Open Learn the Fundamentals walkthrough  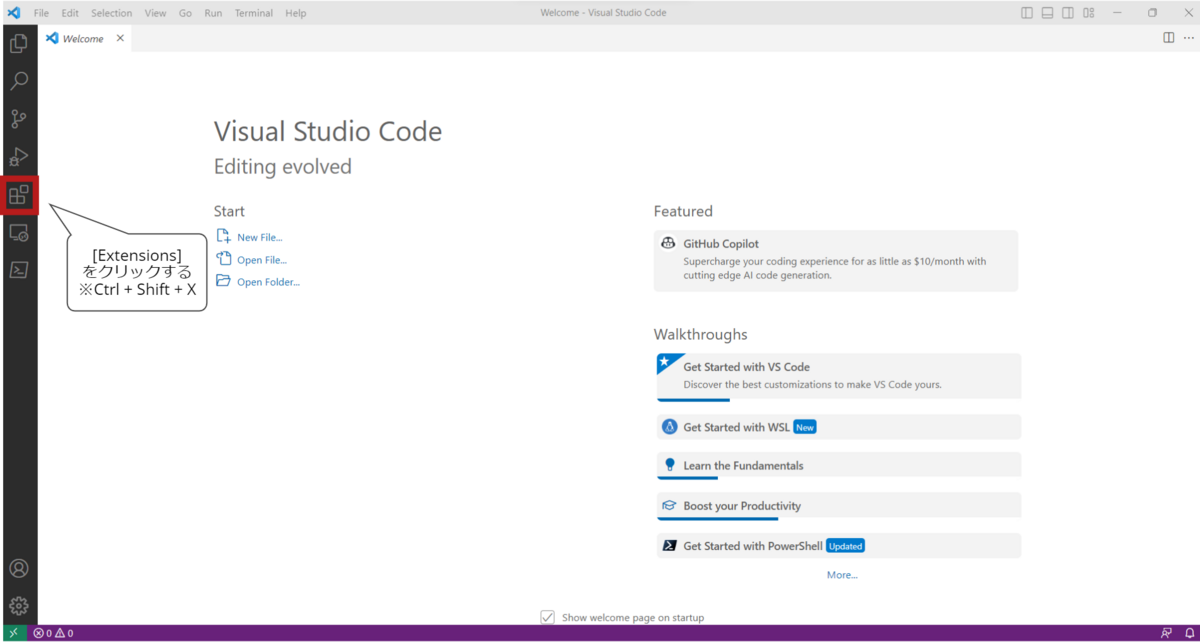coord(839,466)
